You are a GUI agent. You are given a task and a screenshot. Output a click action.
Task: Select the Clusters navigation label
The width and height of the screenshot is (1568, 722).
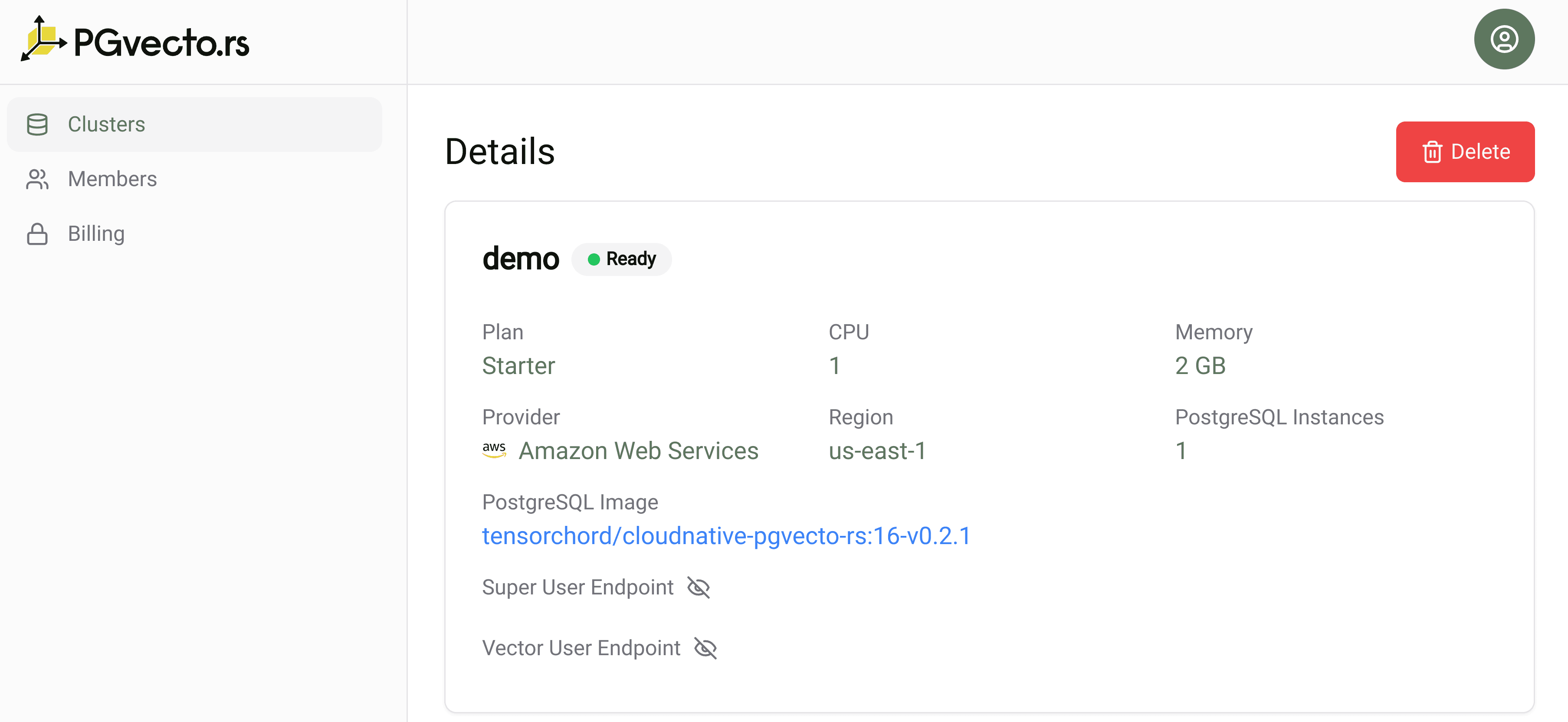(107, 124)
